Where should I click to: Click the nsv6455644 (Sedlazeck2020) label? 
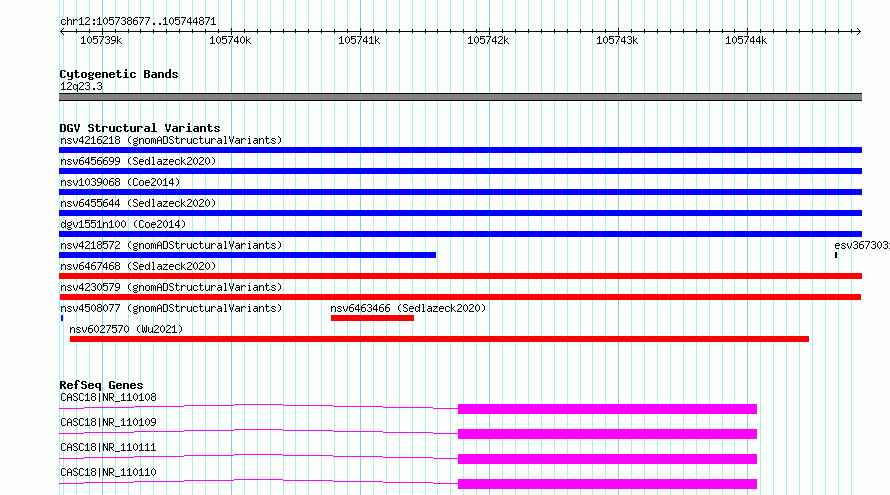(138, 203)
